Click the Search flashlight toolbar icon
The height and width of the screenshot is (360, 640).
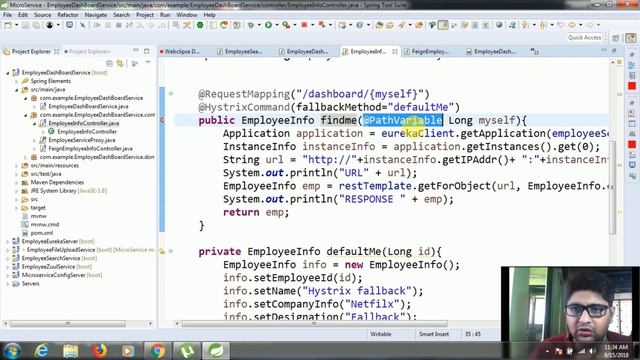[402, 25]
